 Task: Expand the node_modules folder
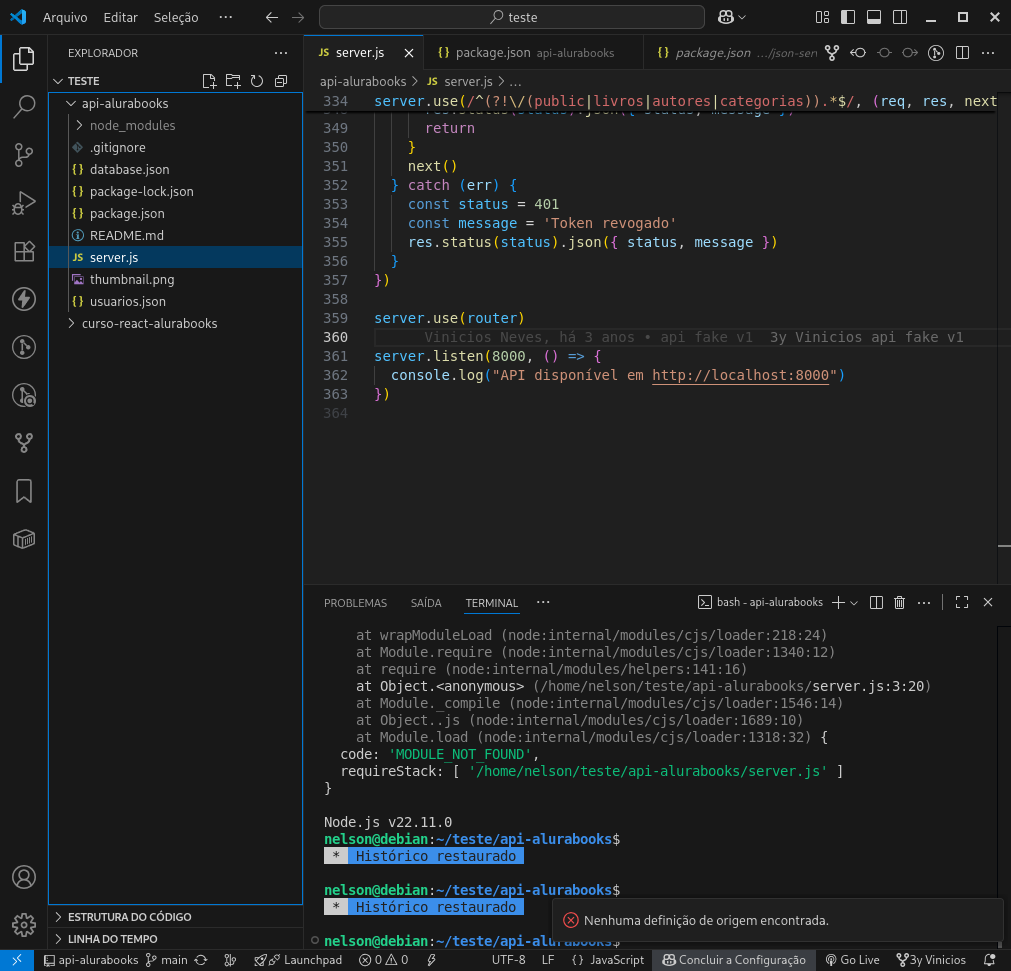[x=79, y=125]
